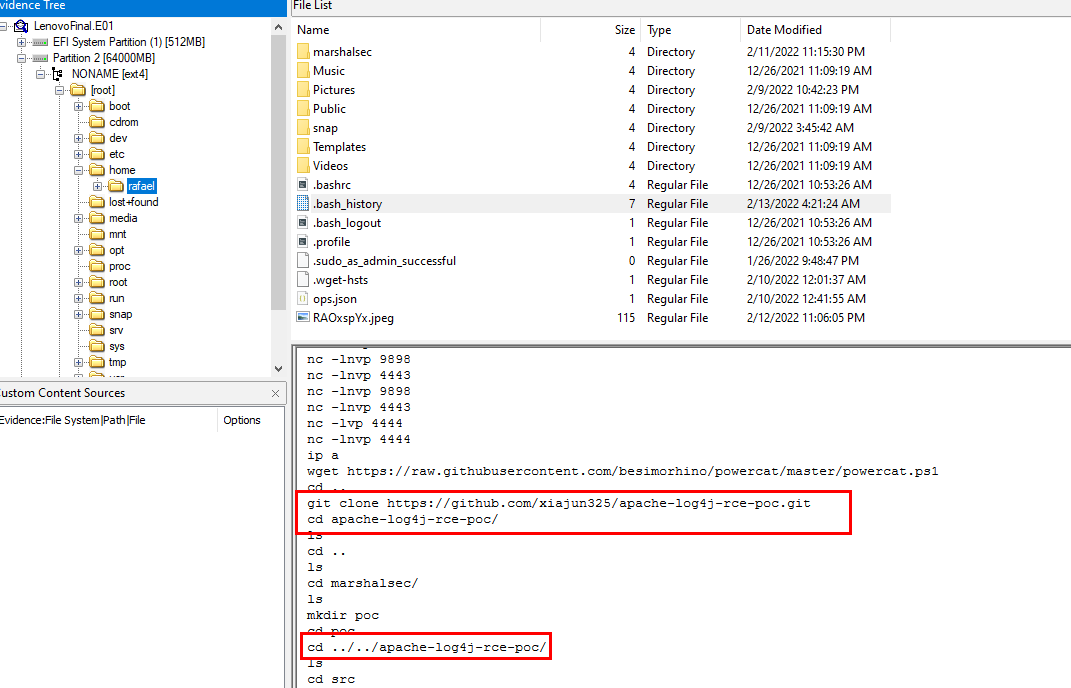Click Evidence Tree scrollbar up arrow

(278, 27)
